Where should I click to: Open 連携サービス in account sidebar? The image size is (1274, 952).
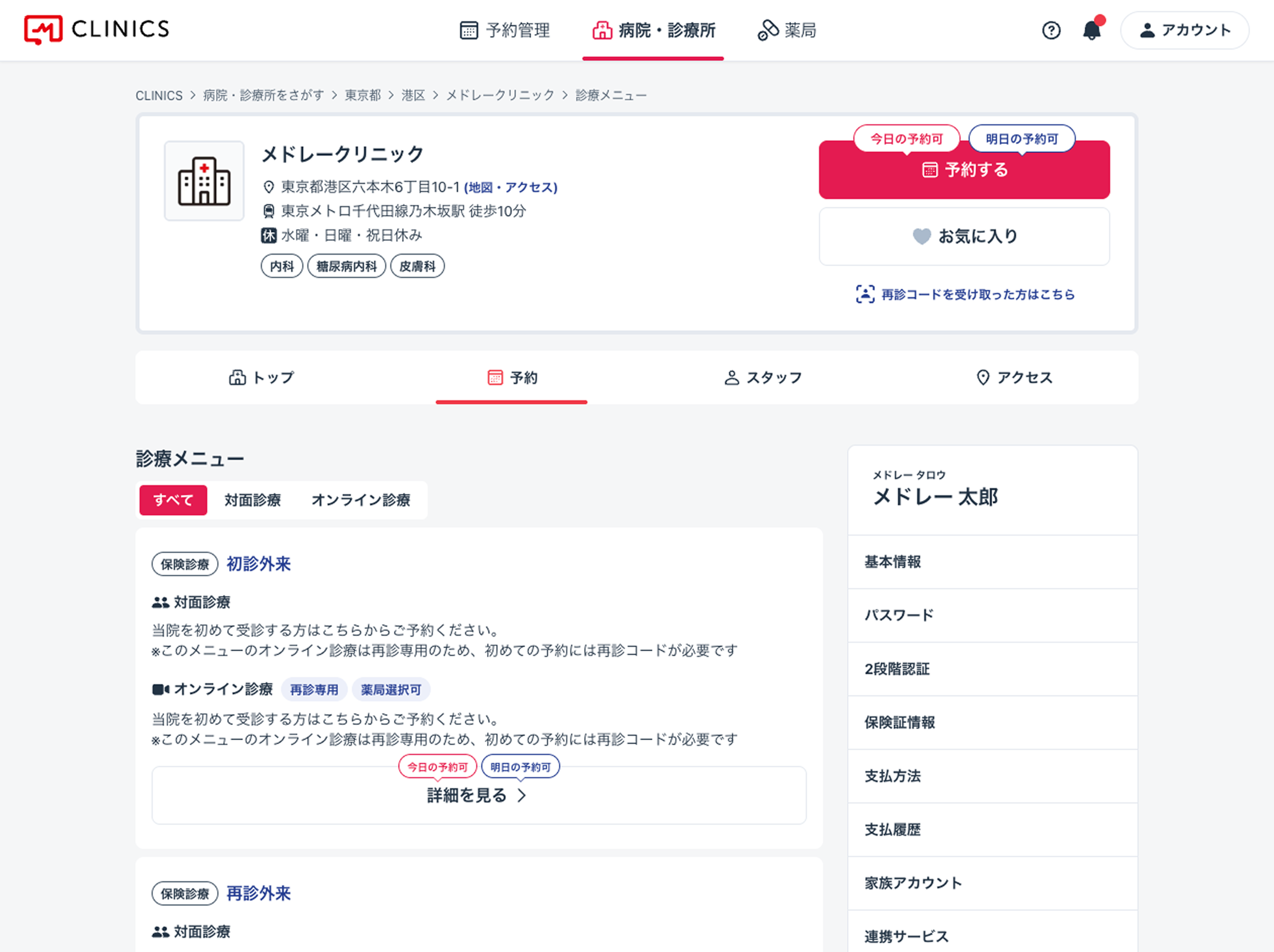click(992, 931)
